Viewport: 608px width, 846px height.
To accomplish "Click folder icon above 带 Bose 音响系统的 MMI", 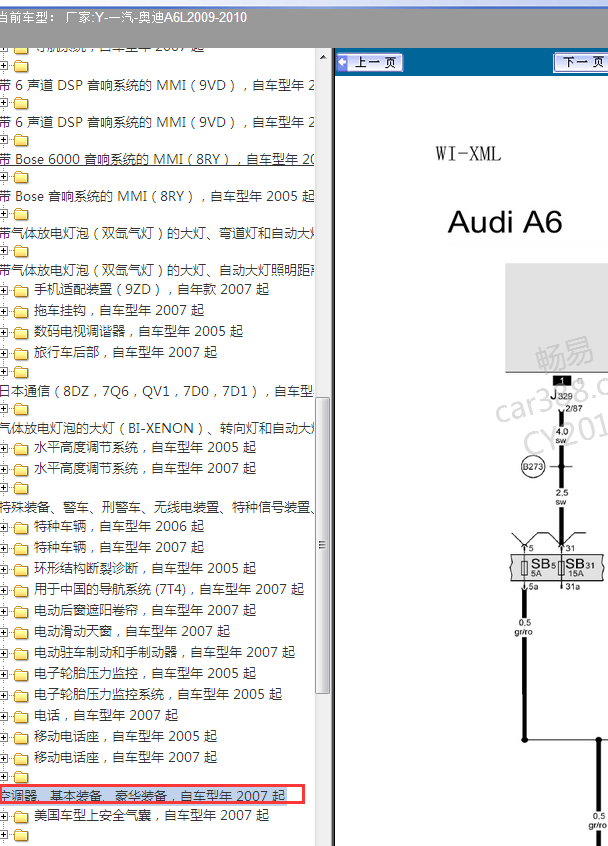I will 21,178.
